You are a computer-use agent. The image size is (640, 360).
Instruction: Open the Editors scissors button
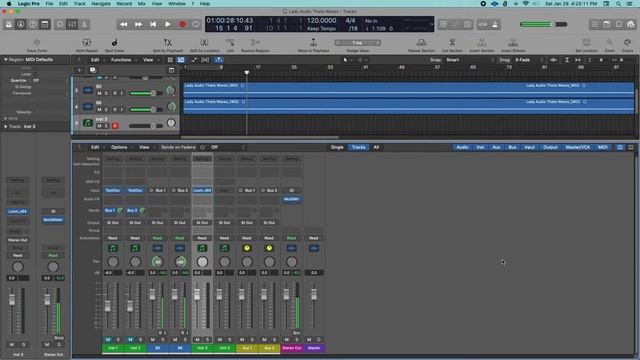pos(84,24)
